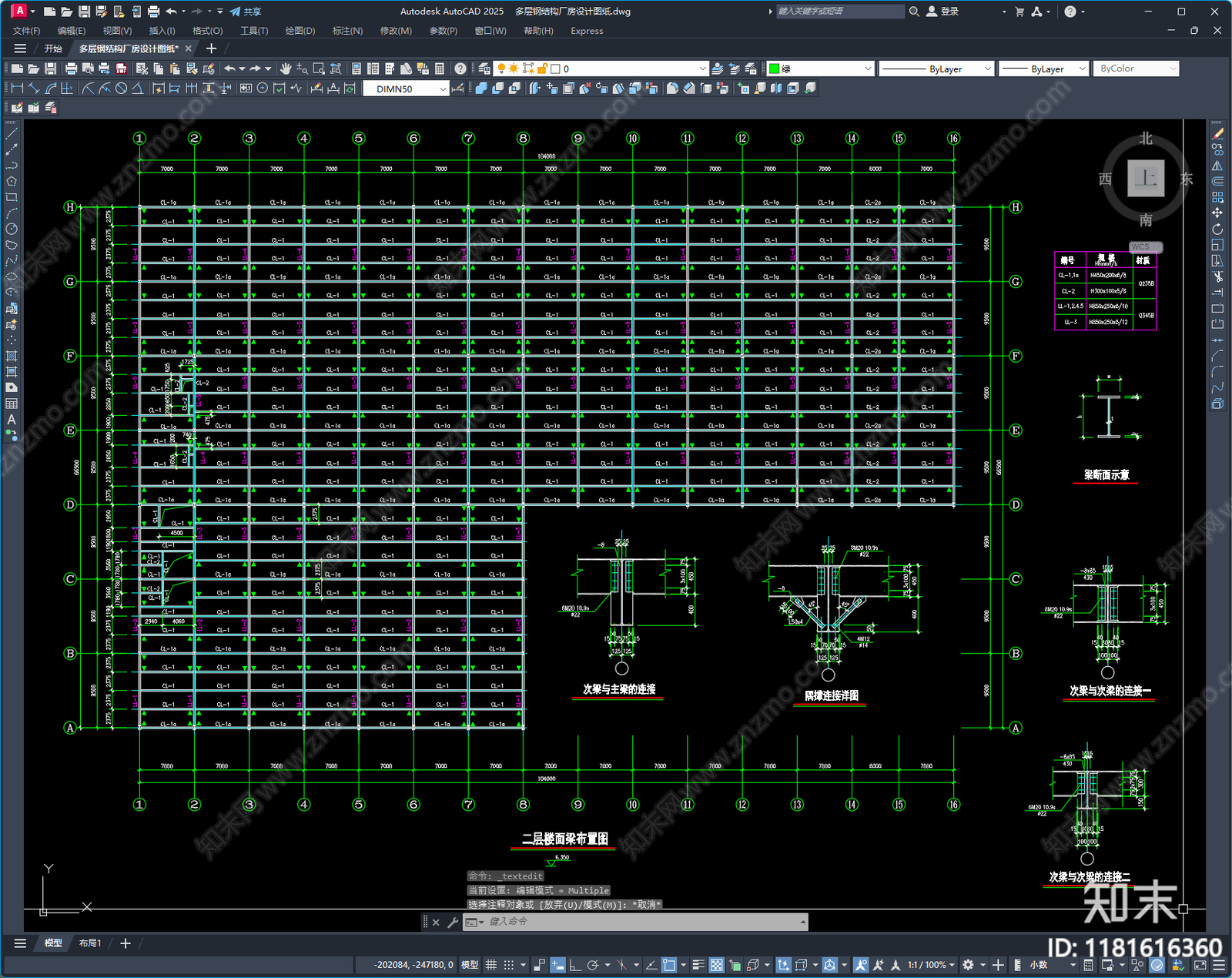Open the QuickCalc calculator icon

(440, 69)
